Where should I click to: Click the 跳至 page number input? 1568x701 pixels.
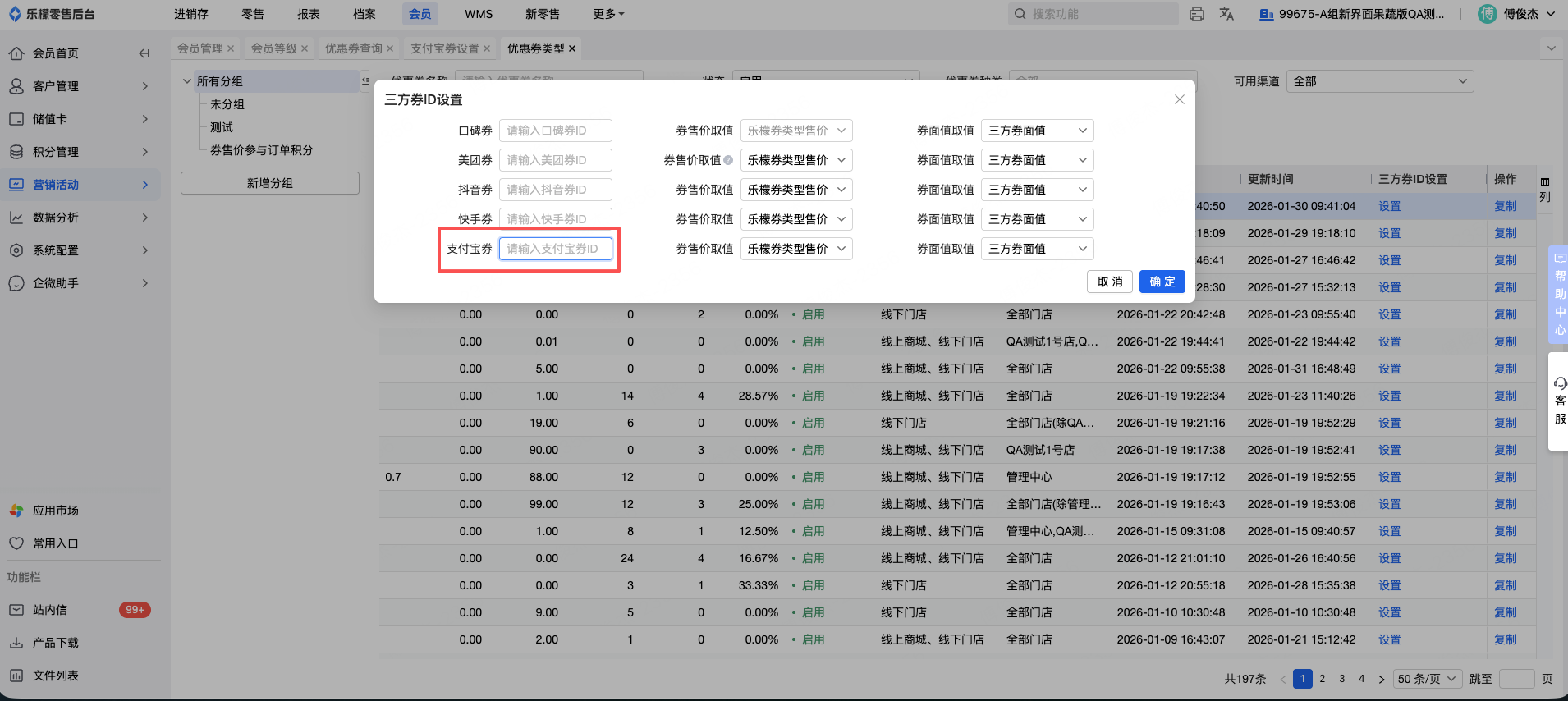pyautogui.click(x=1517, y=679)
